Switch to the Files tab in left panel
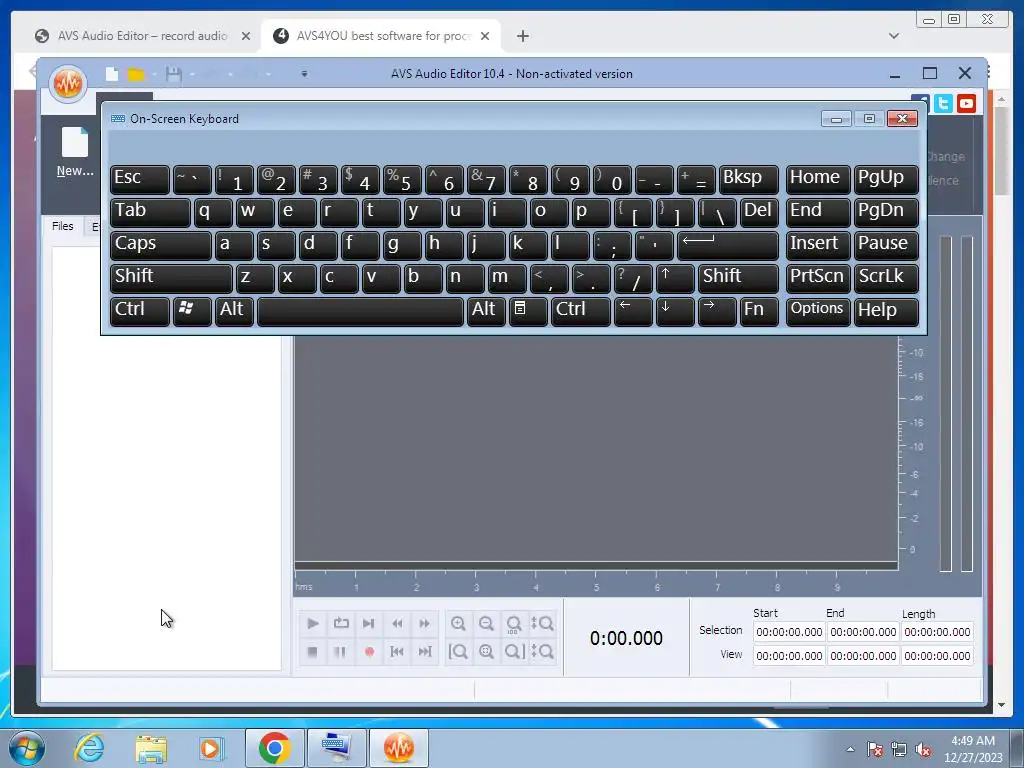The height and width of the screenshot is (768, 1024). [x=63, y=226]
